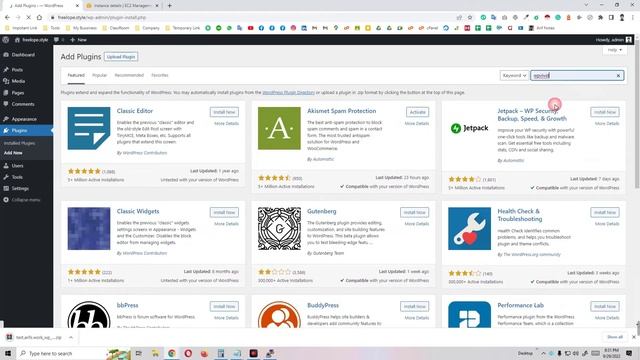Screen dimensions: 640x360
Task: Switch to the Favorites tab
Action: point(160,76)
